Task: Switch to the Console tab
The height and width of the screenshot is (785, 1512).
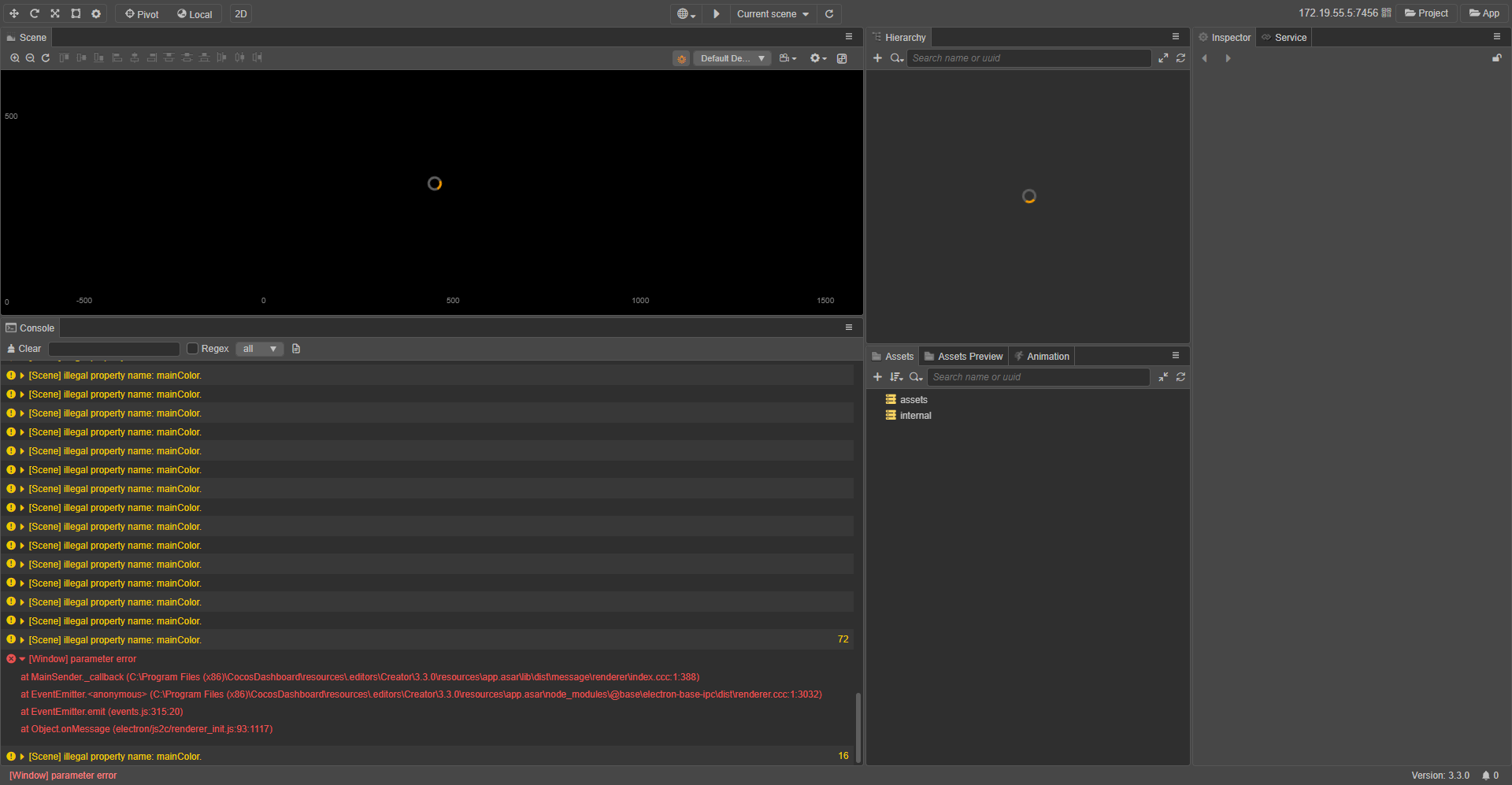Action: (x=31, y=328)
